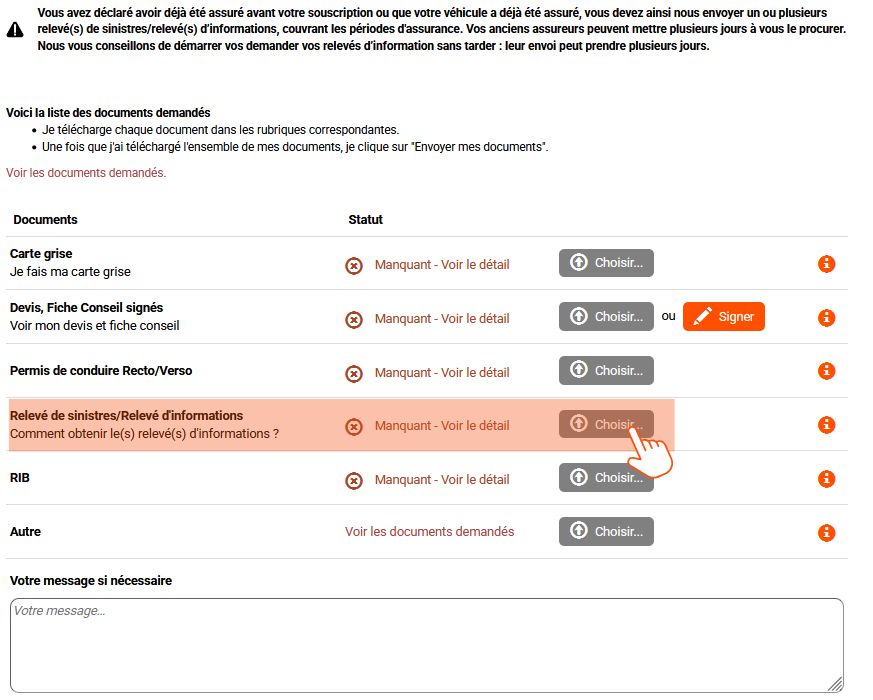Viewport: 873px width, 700px height.
Task: Click Choisir for Devis, Fiche Conseil signés
Action: pyautogui.click(x=606, y=316)
